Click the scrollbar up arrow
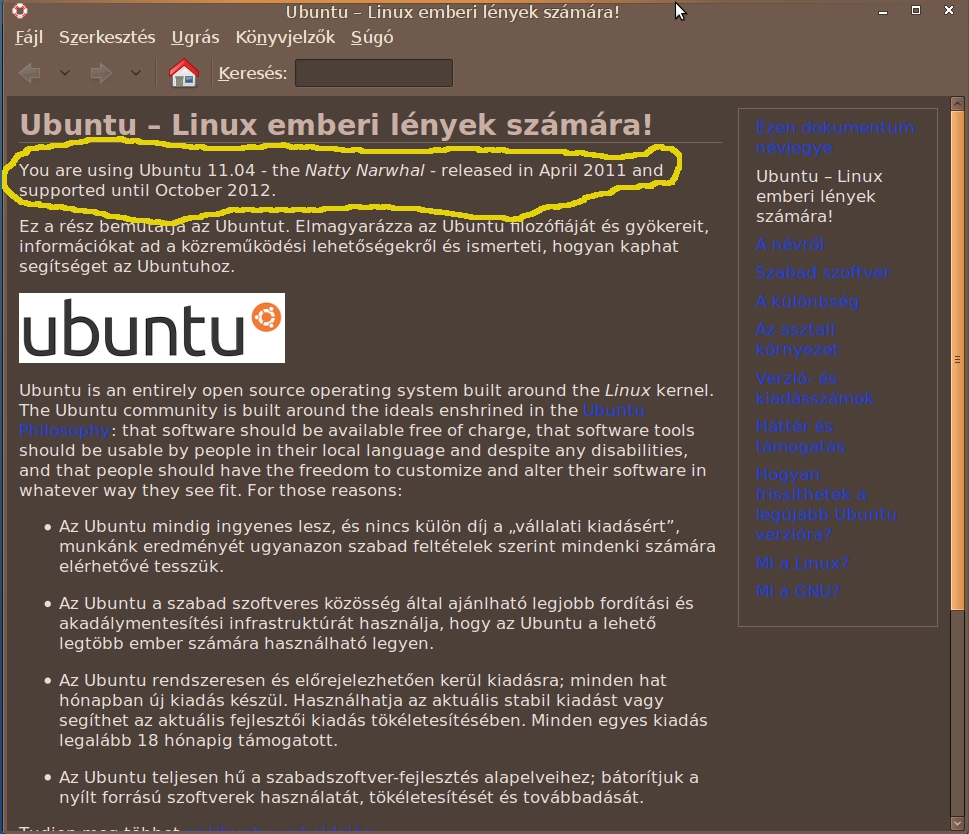The height and width of the screenshot is (834, 969). 957,103
